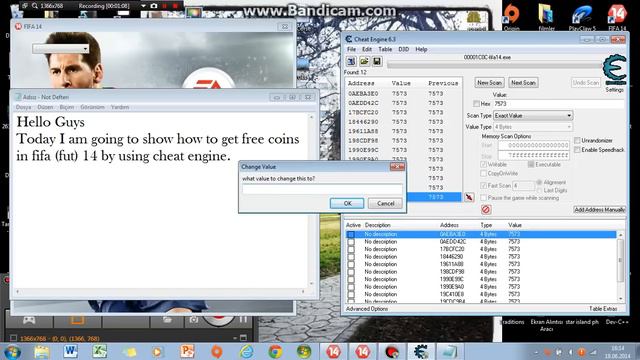
Task: Click OK in the Change Value dialog
Action: coord(347,203)
